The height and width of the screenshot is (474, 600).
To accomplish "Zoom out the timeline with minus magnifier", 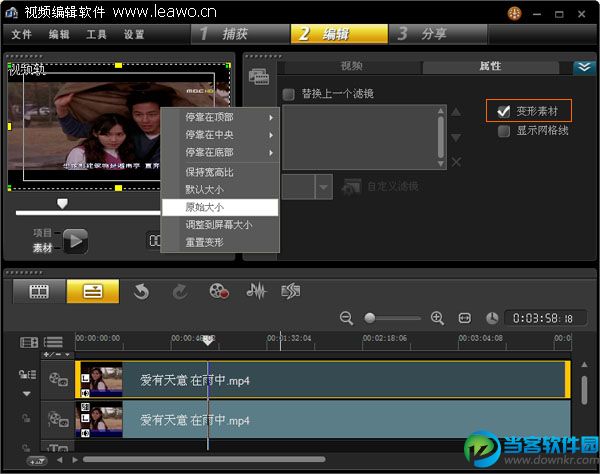I will click(347, 318).
